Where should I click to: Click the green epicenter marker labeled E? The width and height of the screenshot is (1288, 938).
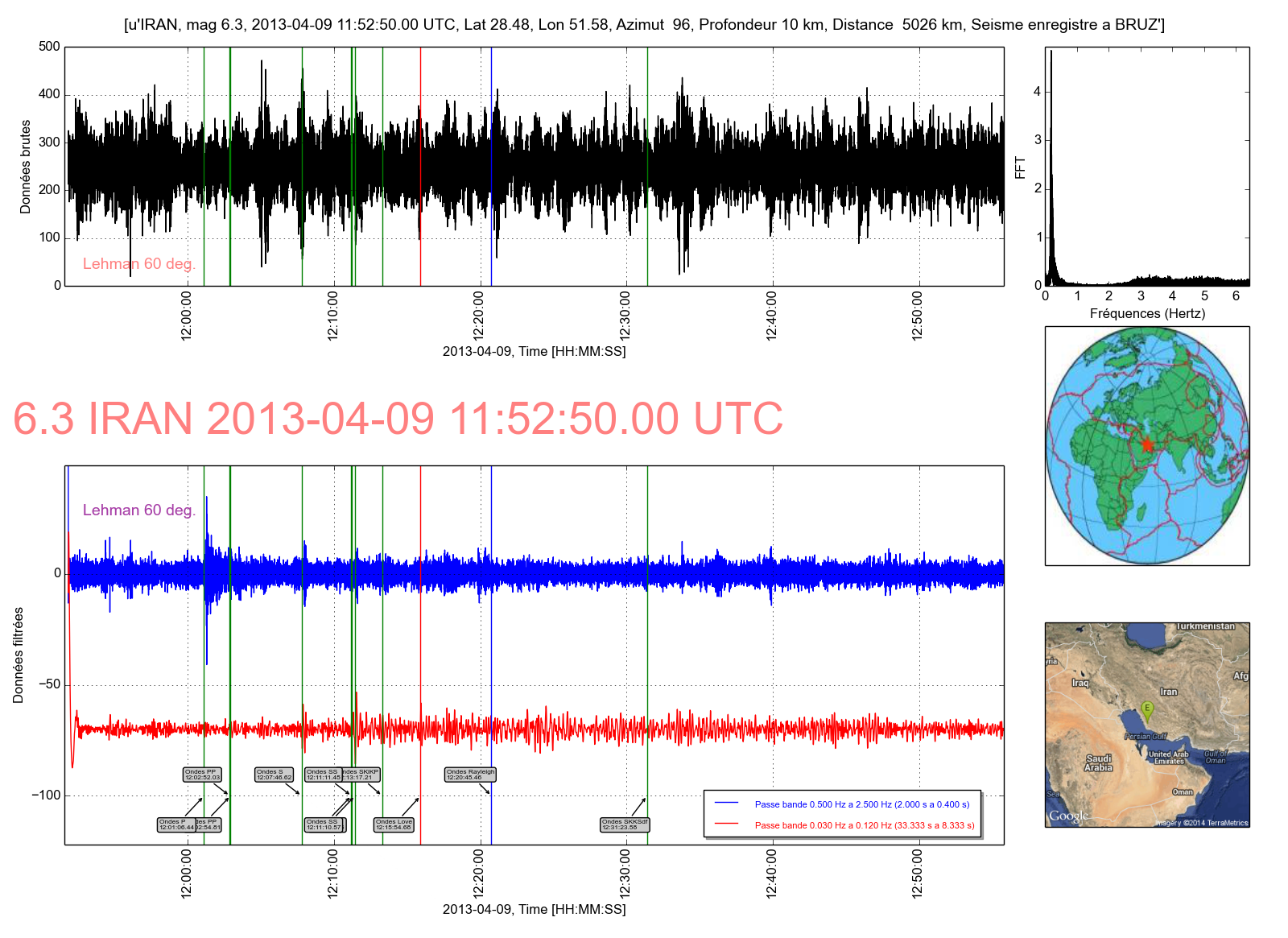coord(1147,710)
